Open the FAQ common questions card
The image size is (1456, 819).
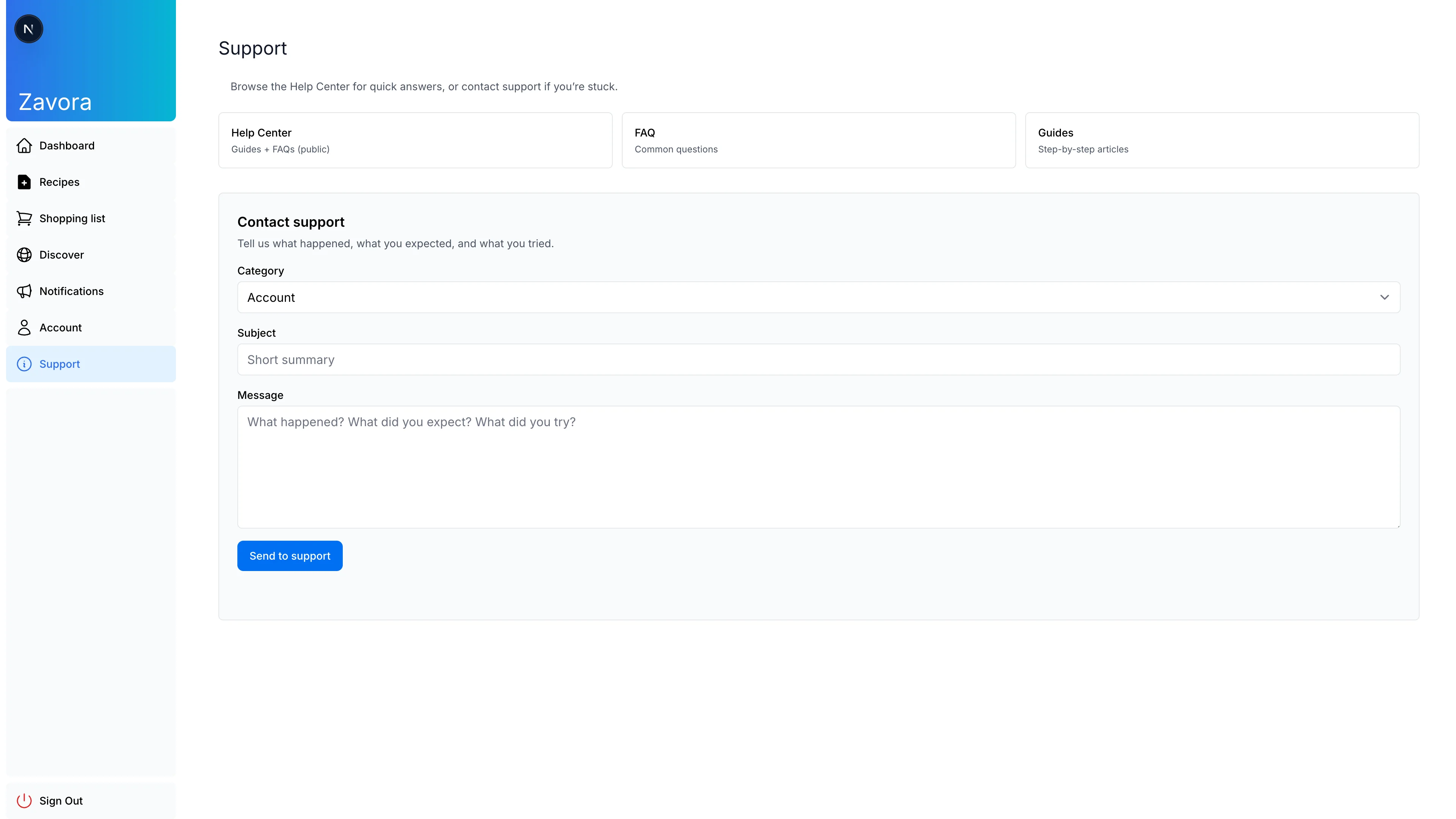(x=818, y=140)
